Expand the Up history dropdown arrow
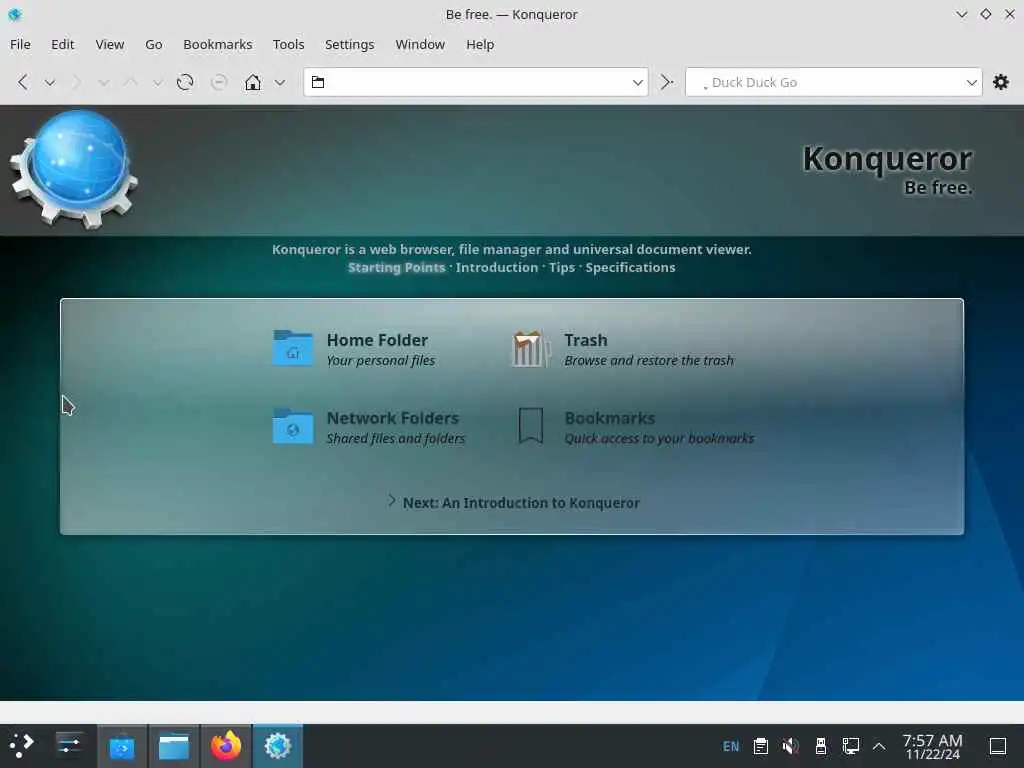This screenshot has height=768, width=1024. point(157,83)
